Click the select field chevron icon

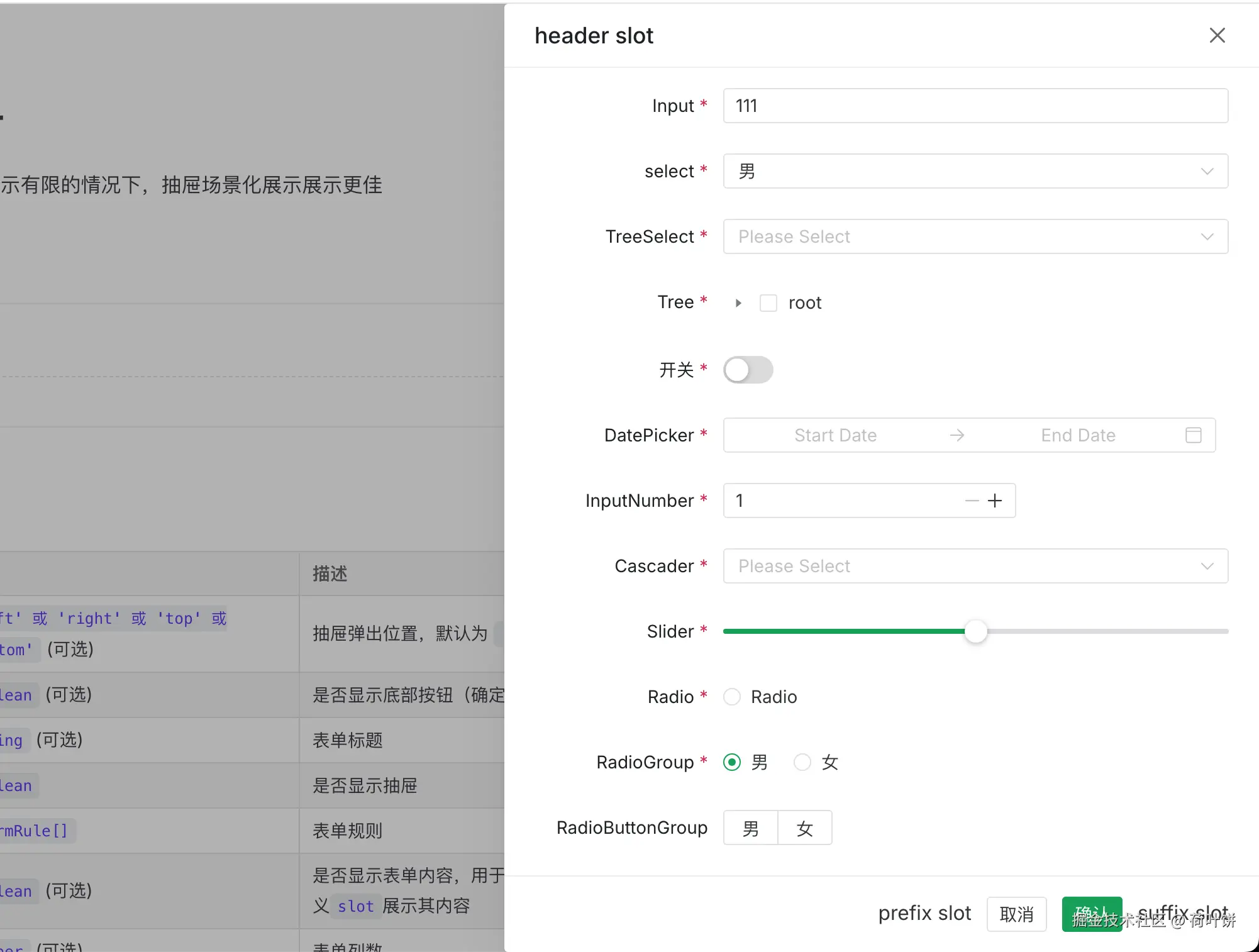point(1207,171)
